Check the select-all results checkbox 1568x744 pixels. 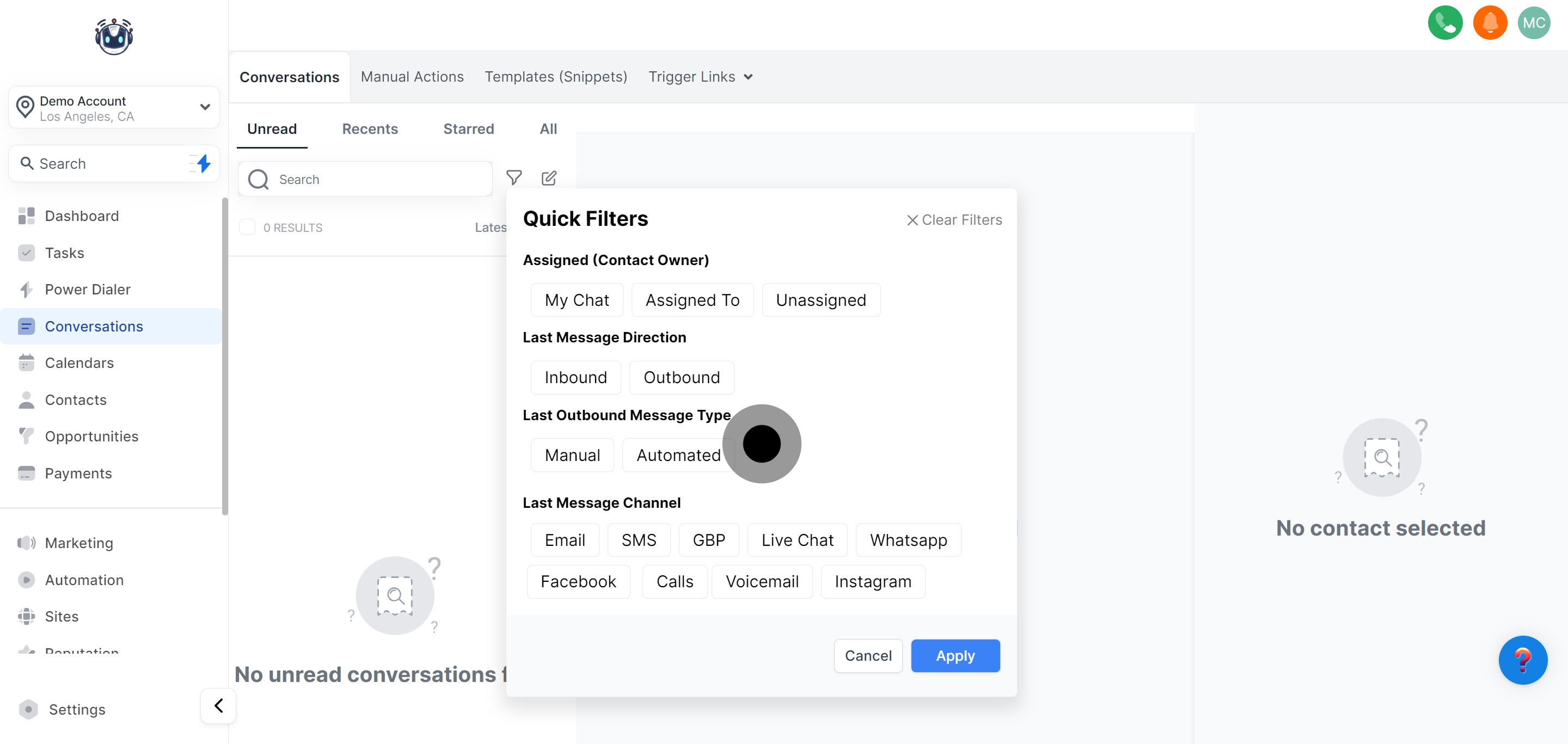pos(247,227)
